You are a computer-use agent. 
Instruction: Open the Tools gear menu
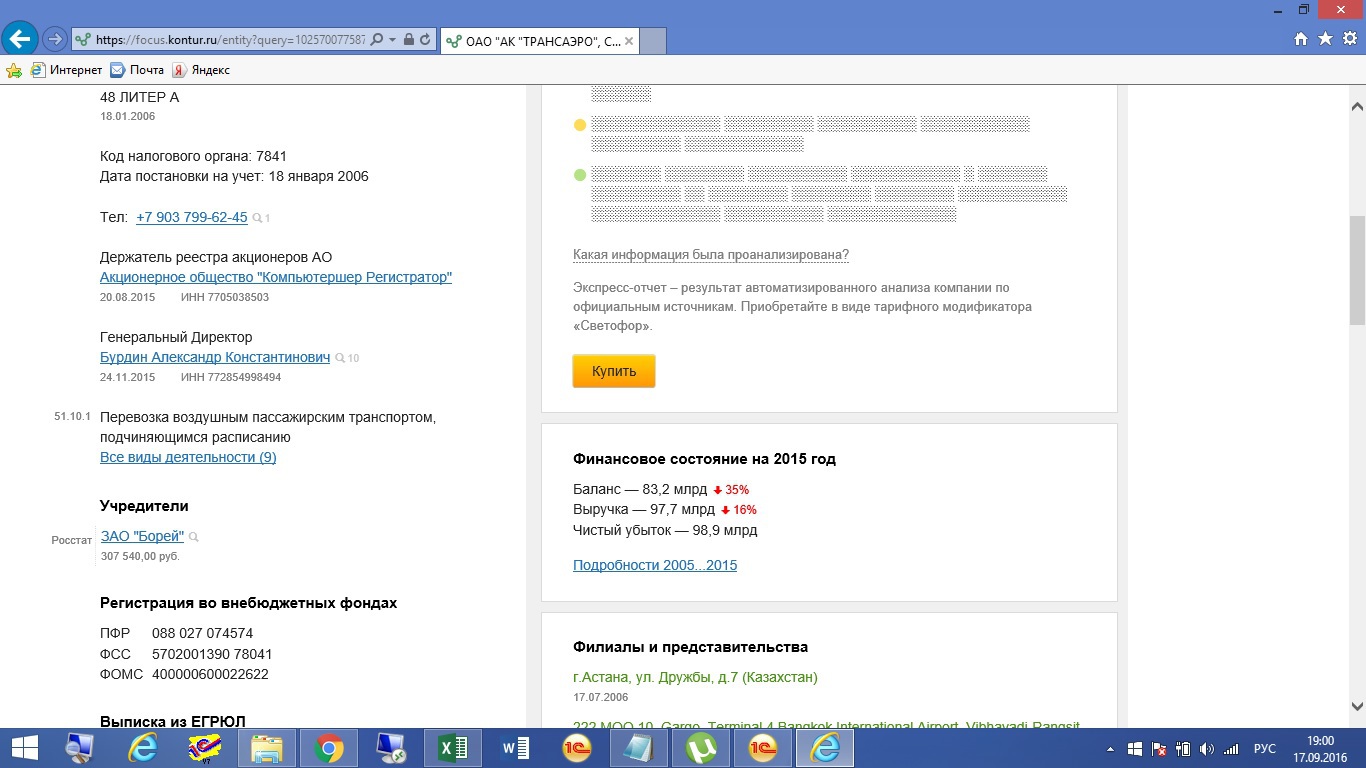[x=1349, y=39]
